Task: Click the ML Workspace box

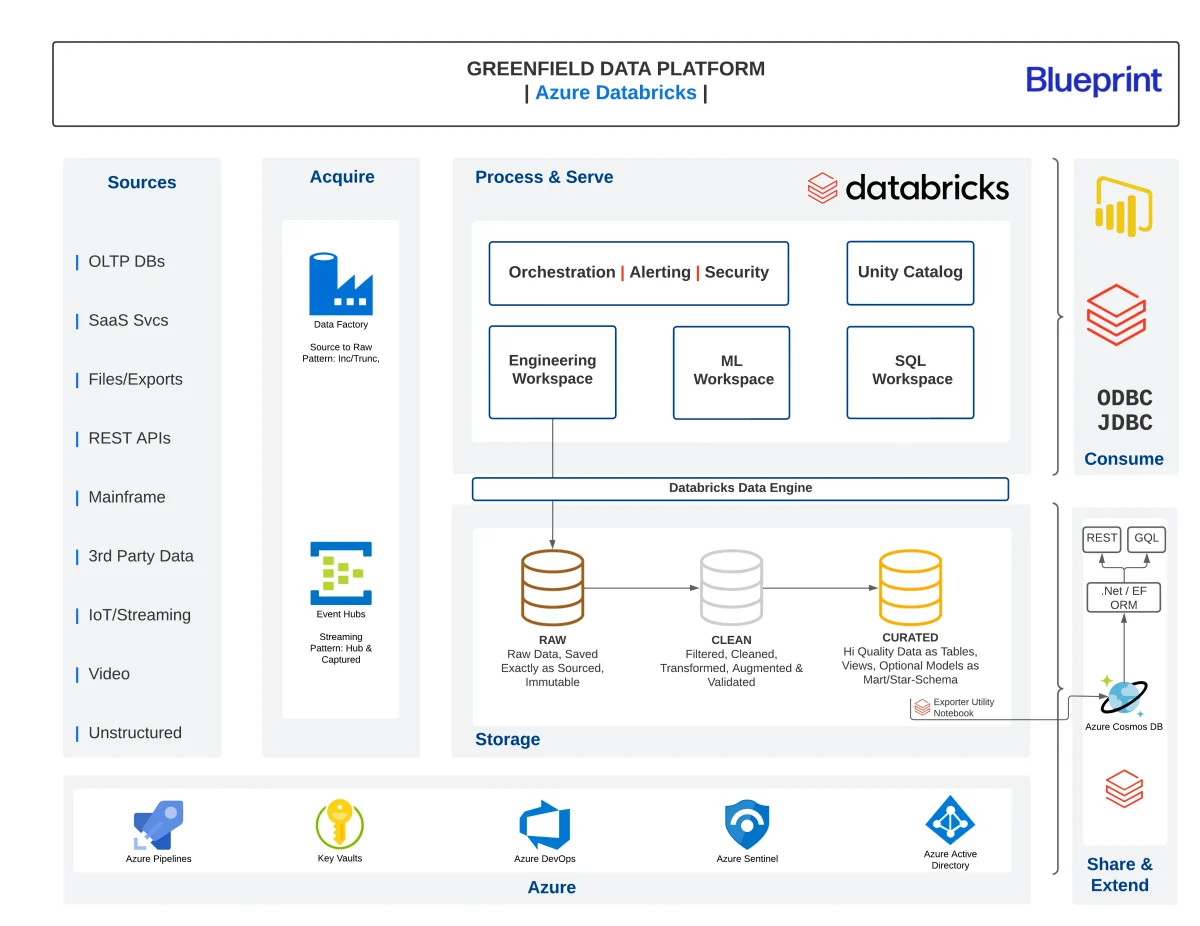Action: [x=732, y=372]
